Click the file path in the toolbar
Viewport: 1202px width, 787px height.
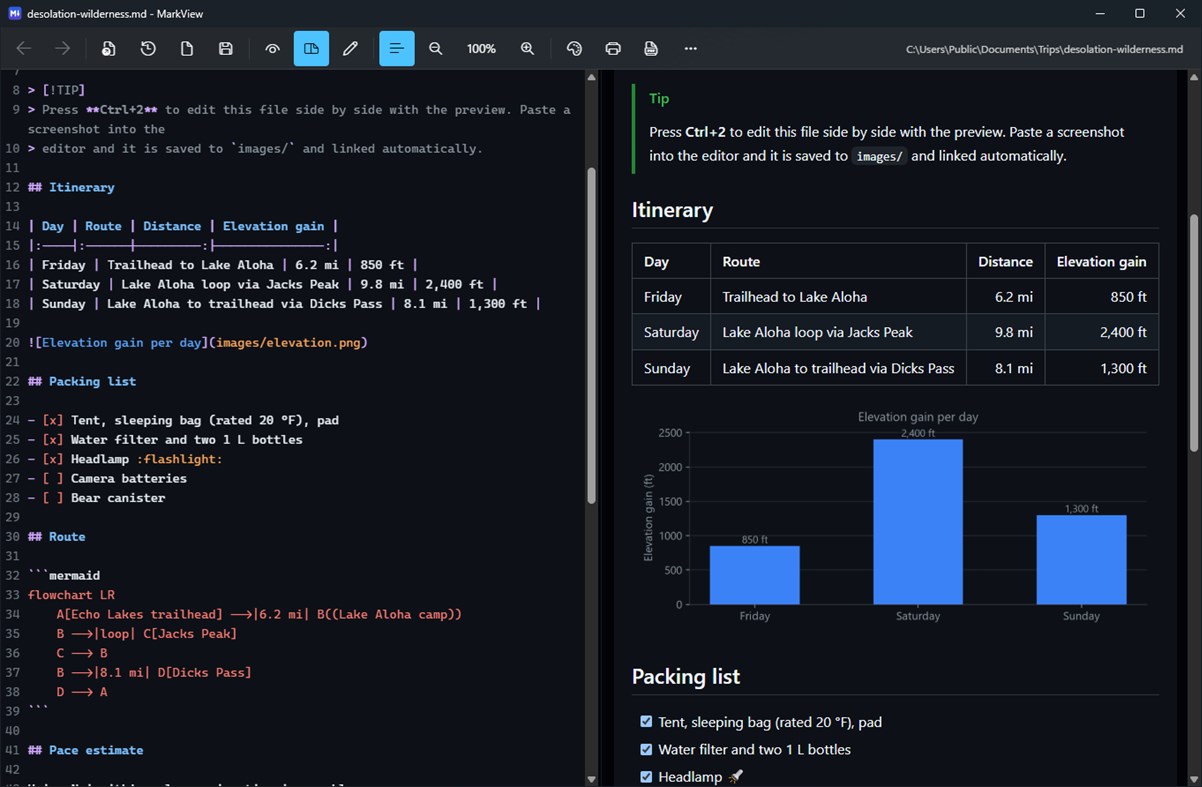tap(1044, 49)
